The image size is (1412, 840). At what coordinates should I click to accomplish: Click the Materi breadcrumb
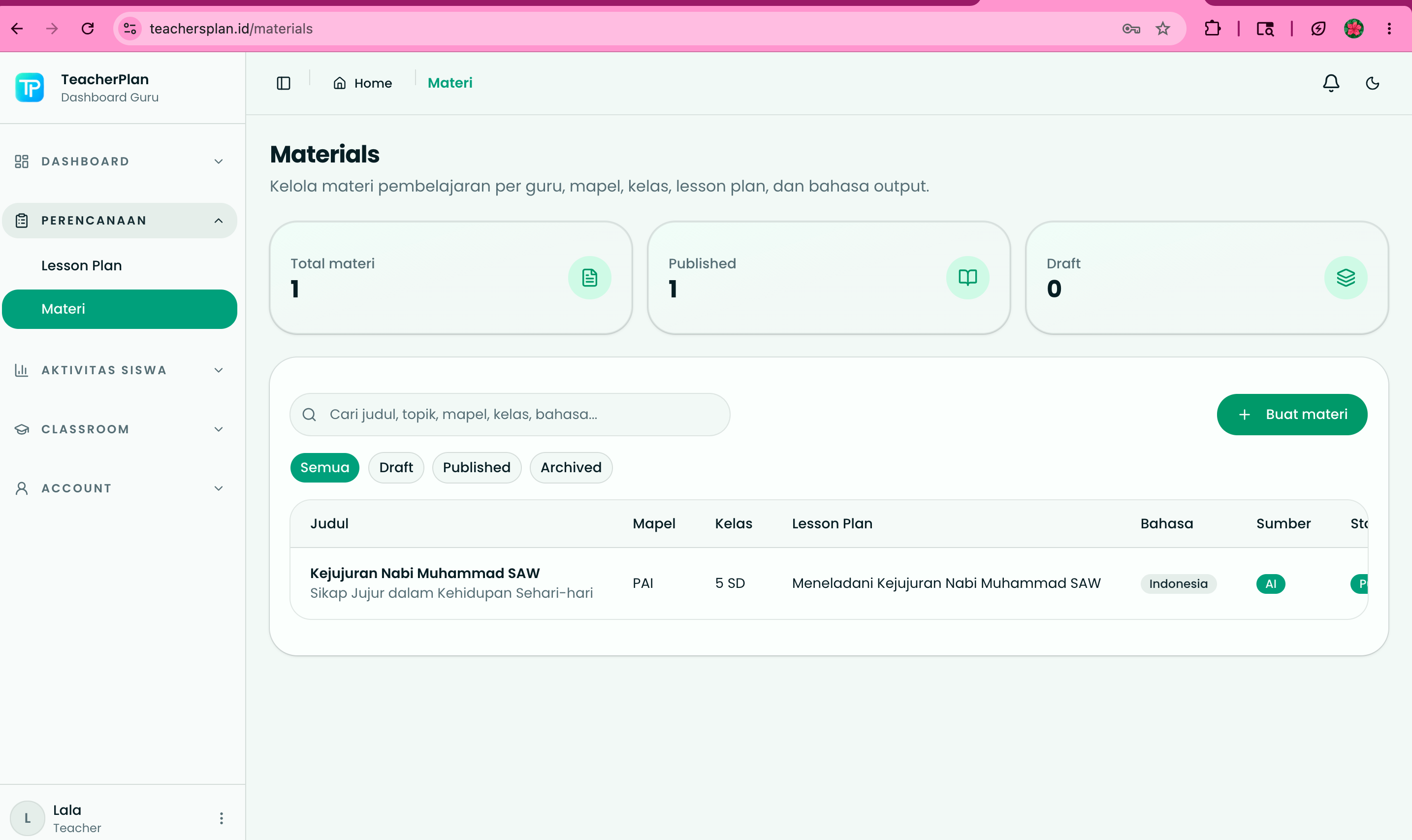(x=450, y=83)
